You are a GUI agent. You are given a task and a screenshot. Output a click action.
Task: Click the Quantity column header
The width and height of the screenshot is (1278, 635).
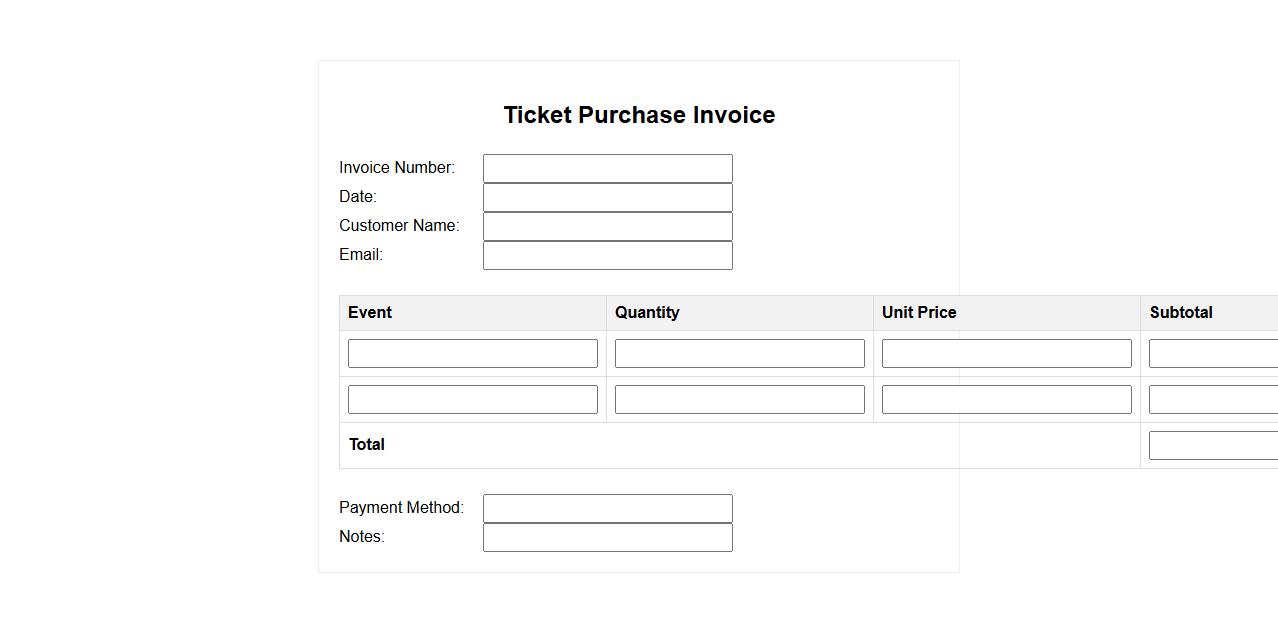pos(647,312)
